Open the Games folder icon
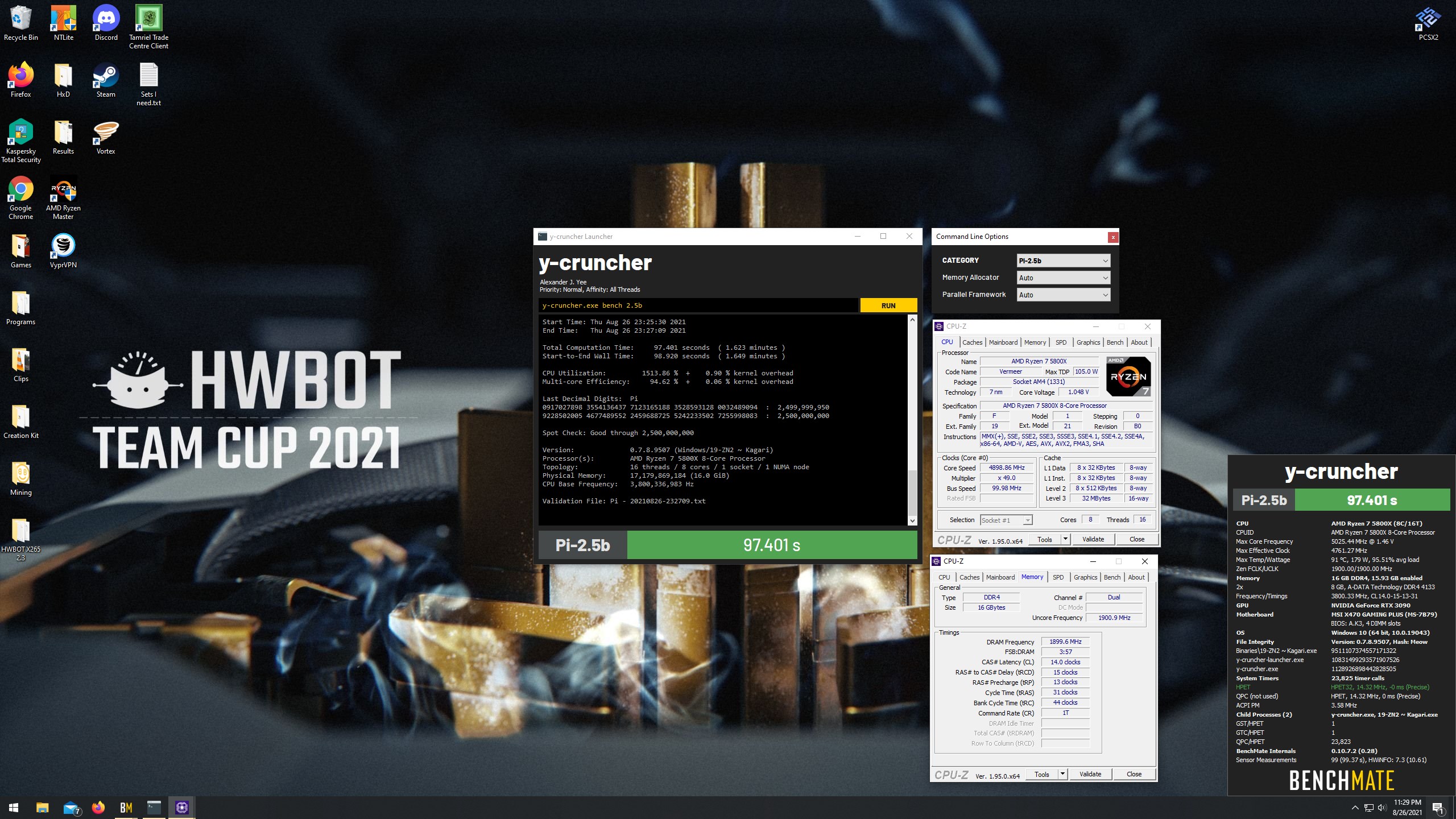 pyautogui.click(x=21, y=250)
